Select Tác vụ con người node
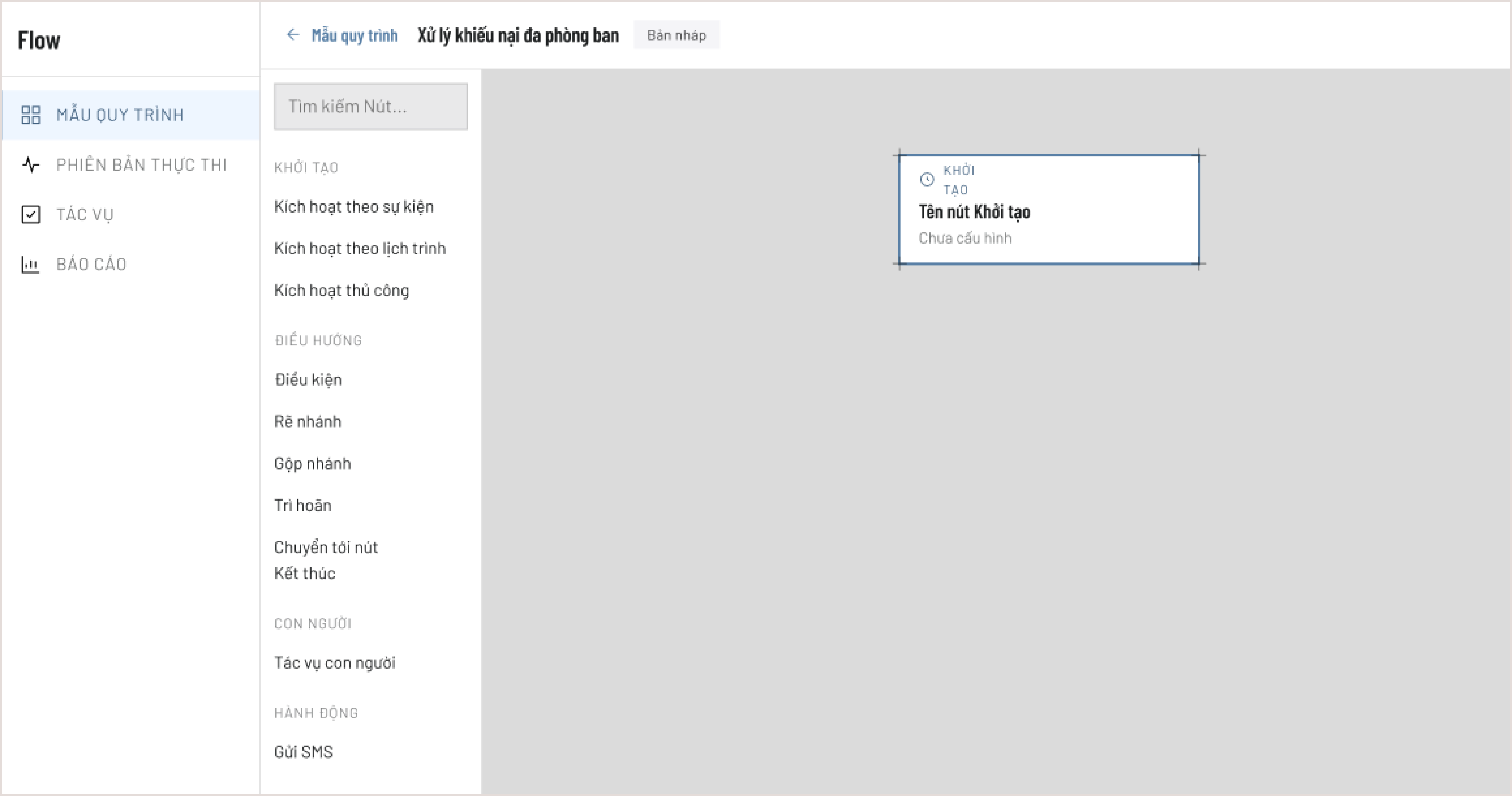 click(x=335, y=663)
